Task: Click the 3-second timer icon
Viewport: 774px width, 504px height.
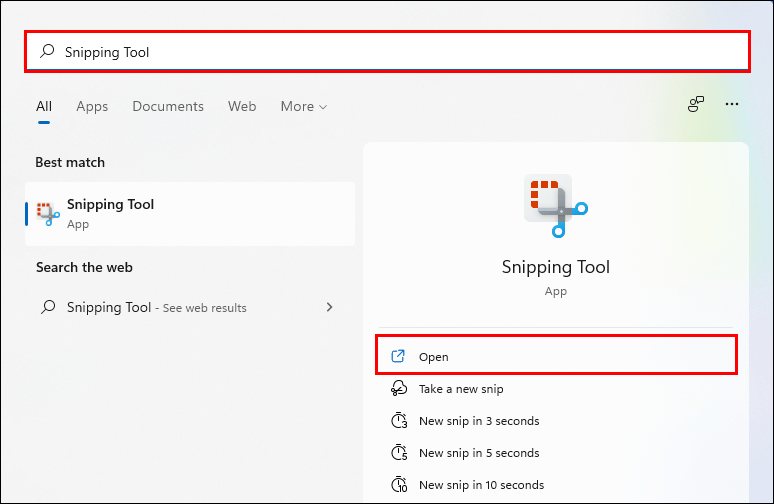Action: pyautogui.click(x=399, y=421)
